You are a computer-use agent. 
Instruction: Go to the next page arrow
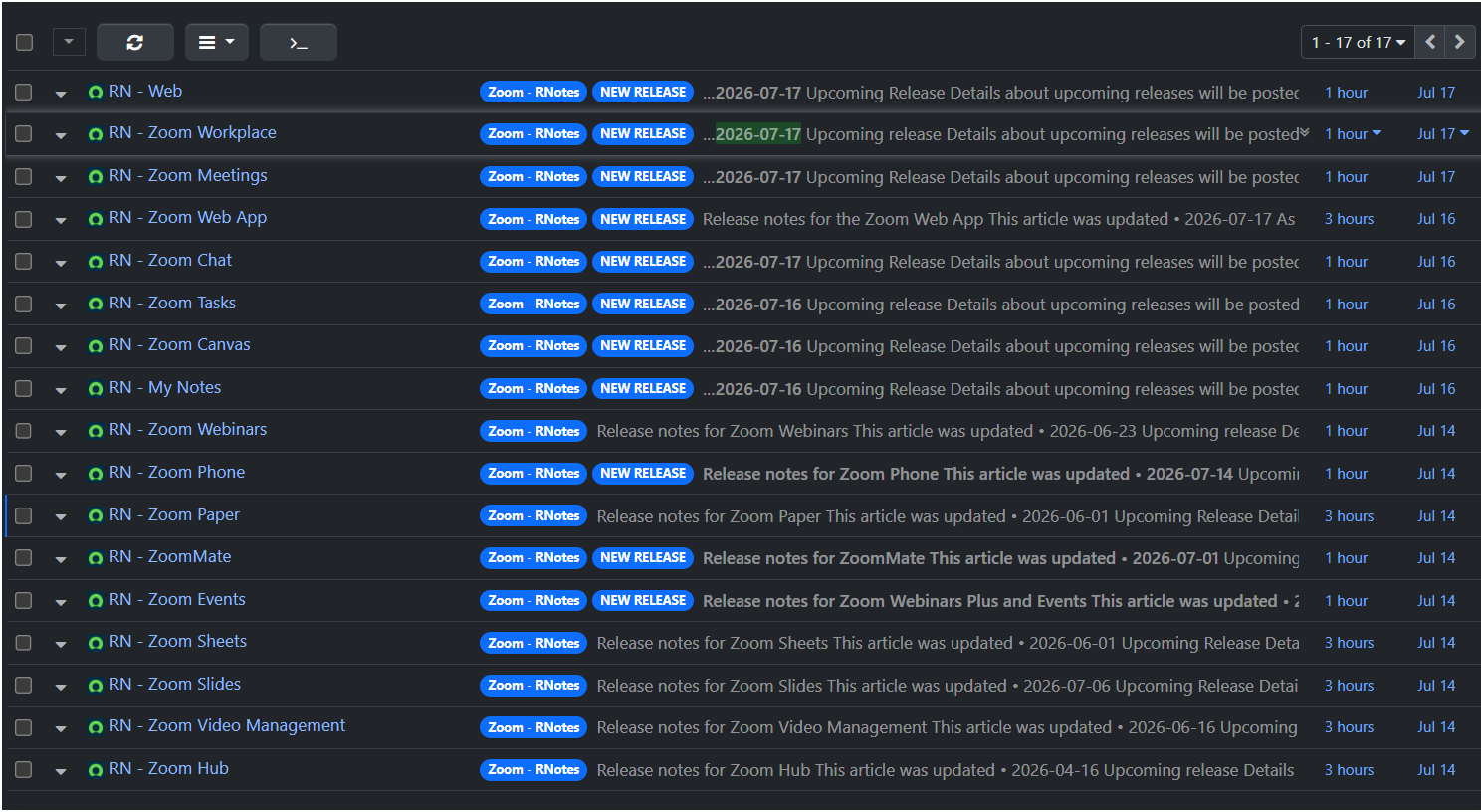click(1460, 42)
